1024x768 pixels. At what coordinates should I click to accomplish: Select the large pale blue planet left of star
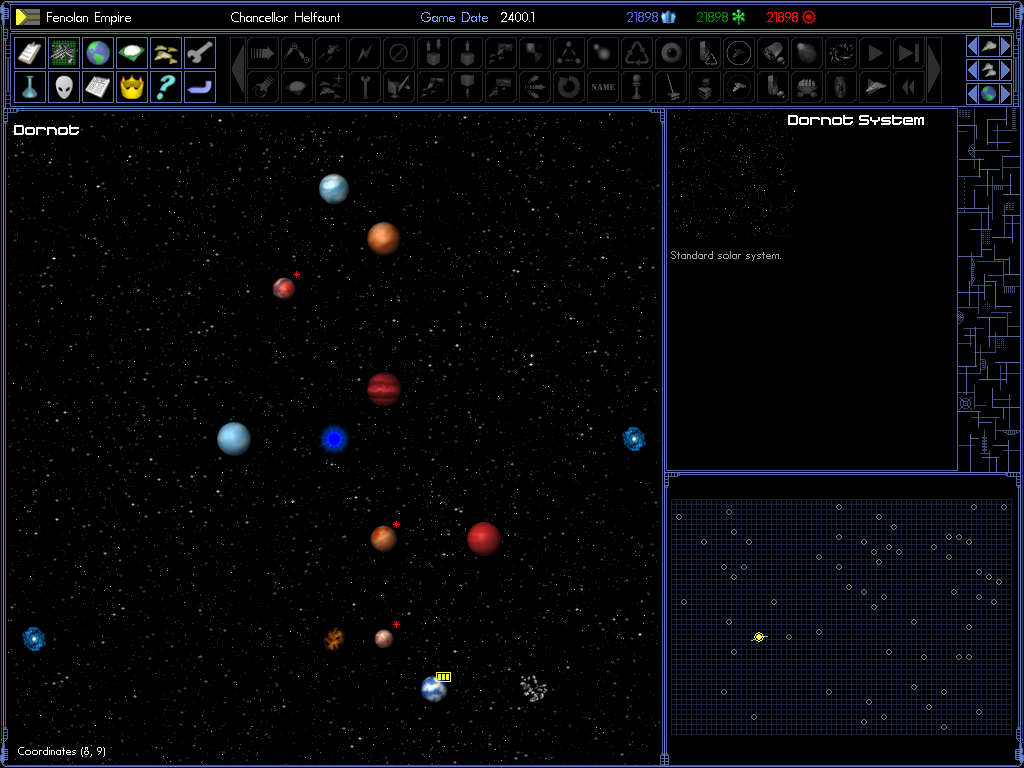234,439
